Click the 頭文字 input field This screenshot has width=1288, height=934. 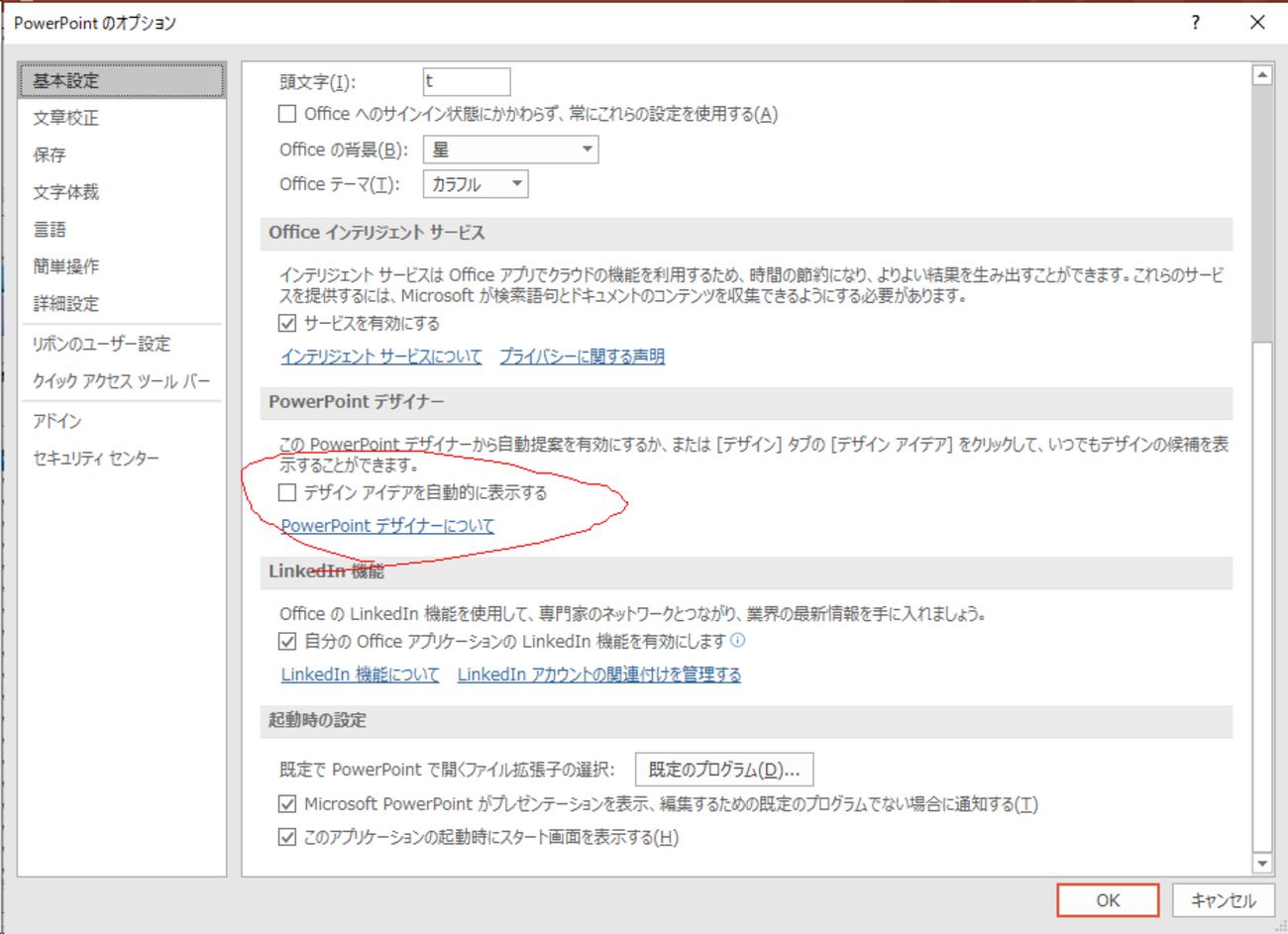[467, 81]
